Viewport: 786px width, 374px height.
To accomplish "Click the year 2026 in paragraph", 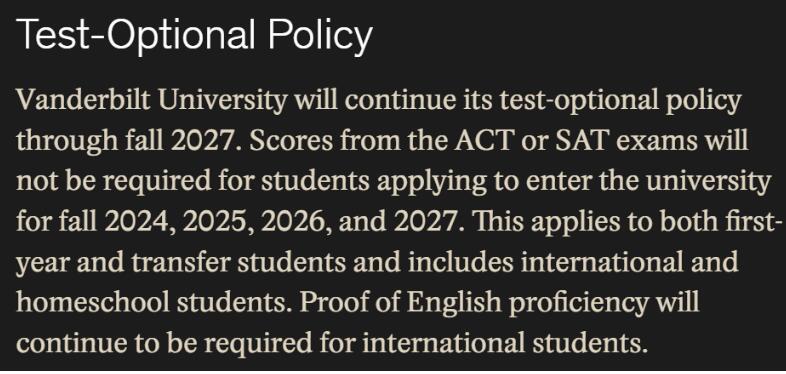I will click(x=298, y=222).
